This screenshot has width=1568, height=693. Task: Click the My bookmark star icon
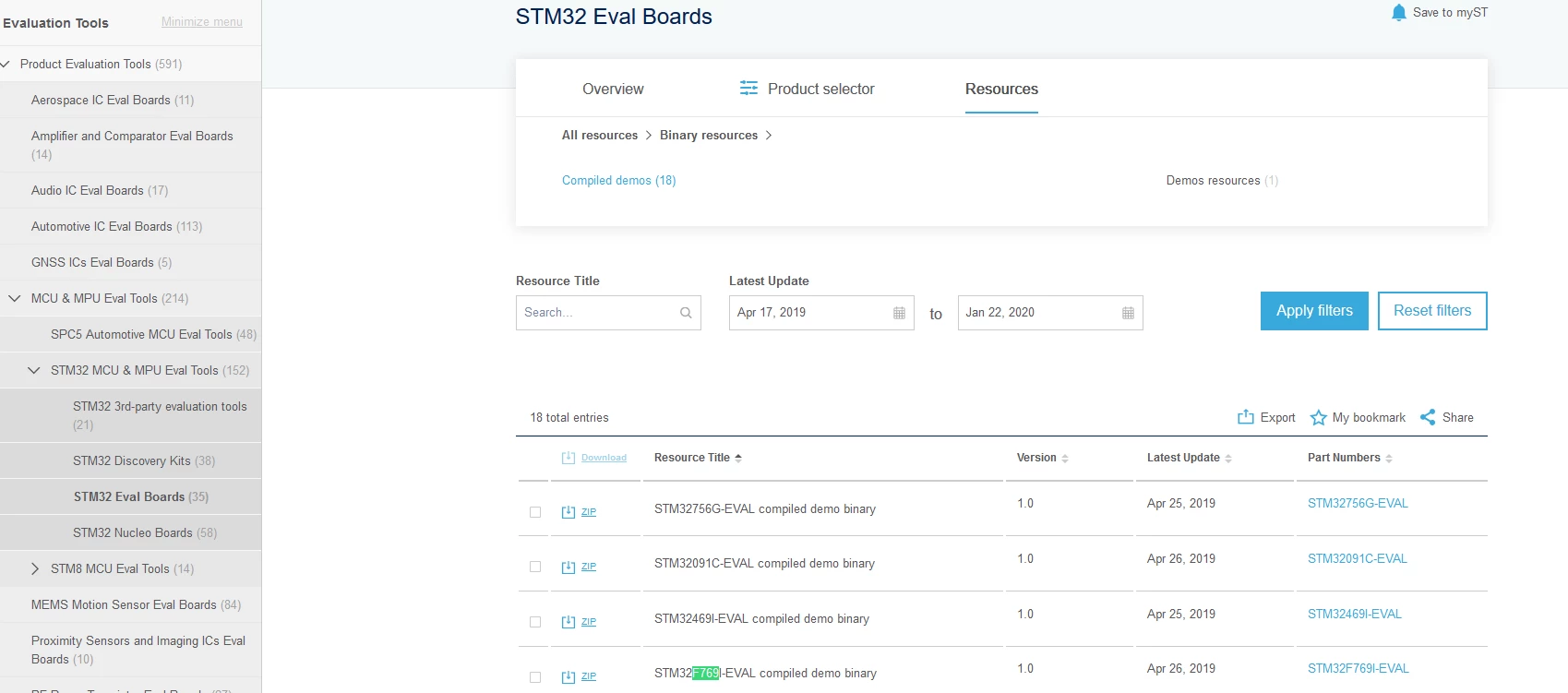click(1318, 418)
